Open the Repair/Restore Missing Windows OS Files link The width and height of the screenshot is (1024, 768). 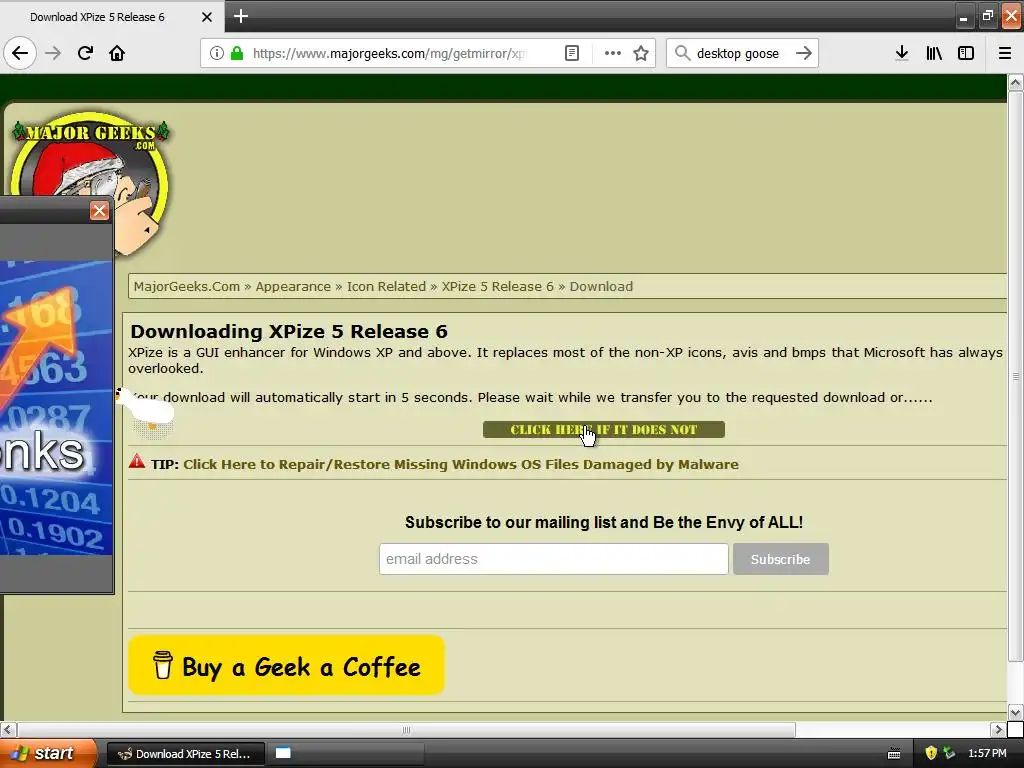[461, 464]
